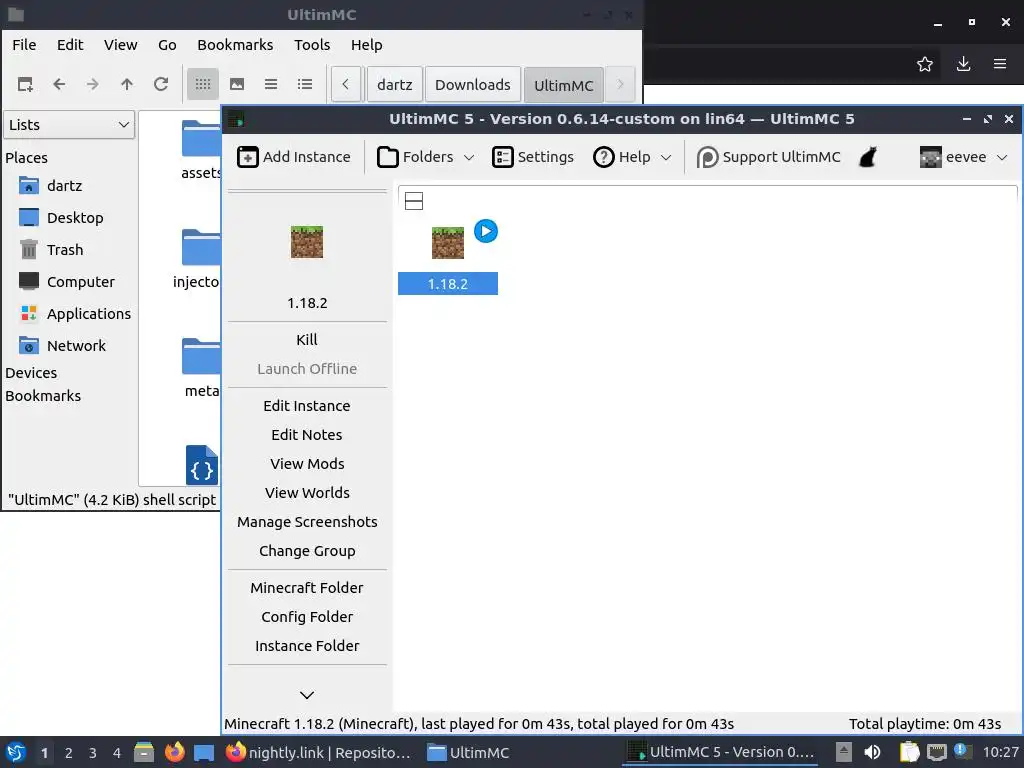The width and height of the screenshot is (1024, 768).
Task: Expand more sidebar actions chevron
Action: pos(307,695)
